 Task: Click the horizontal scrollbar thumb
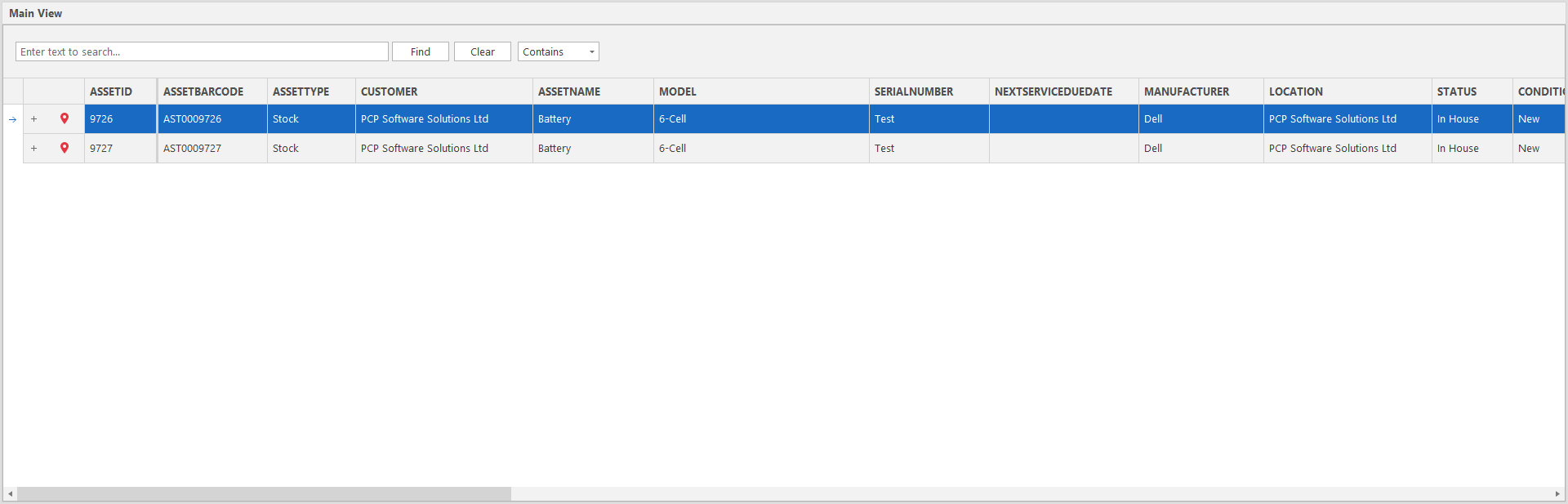point(264,494)
